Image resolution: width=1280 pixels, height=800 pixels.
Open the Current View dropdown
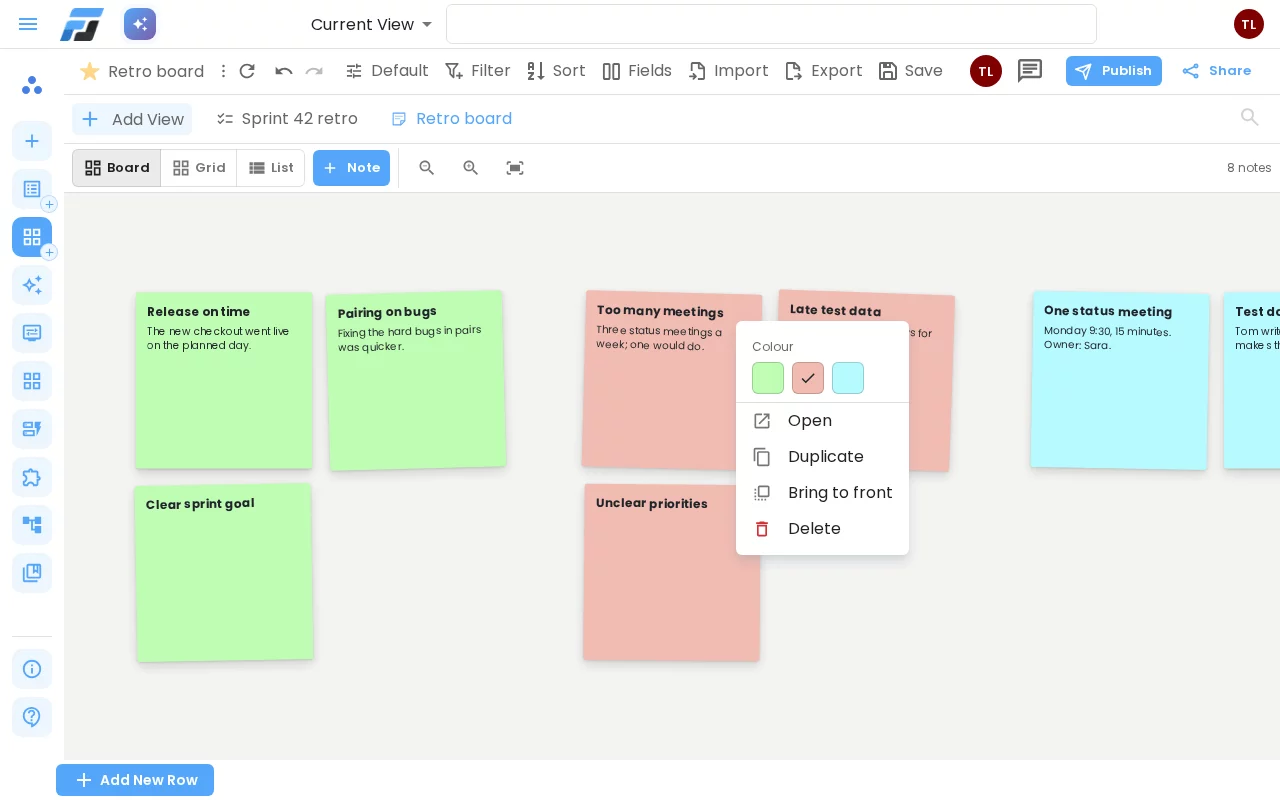point(372,24)
